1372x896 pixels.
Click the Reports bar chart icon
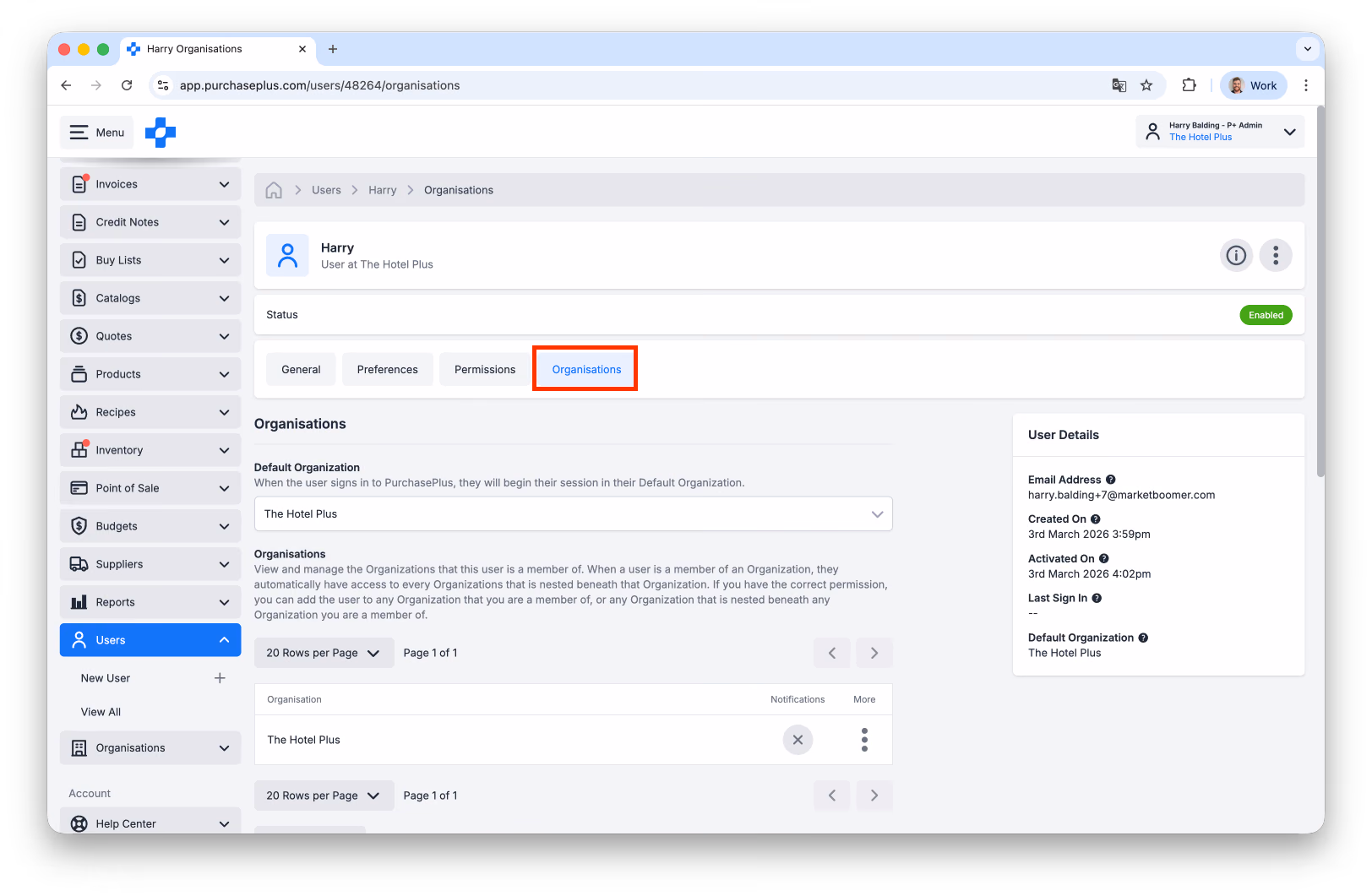coord(79,602)
